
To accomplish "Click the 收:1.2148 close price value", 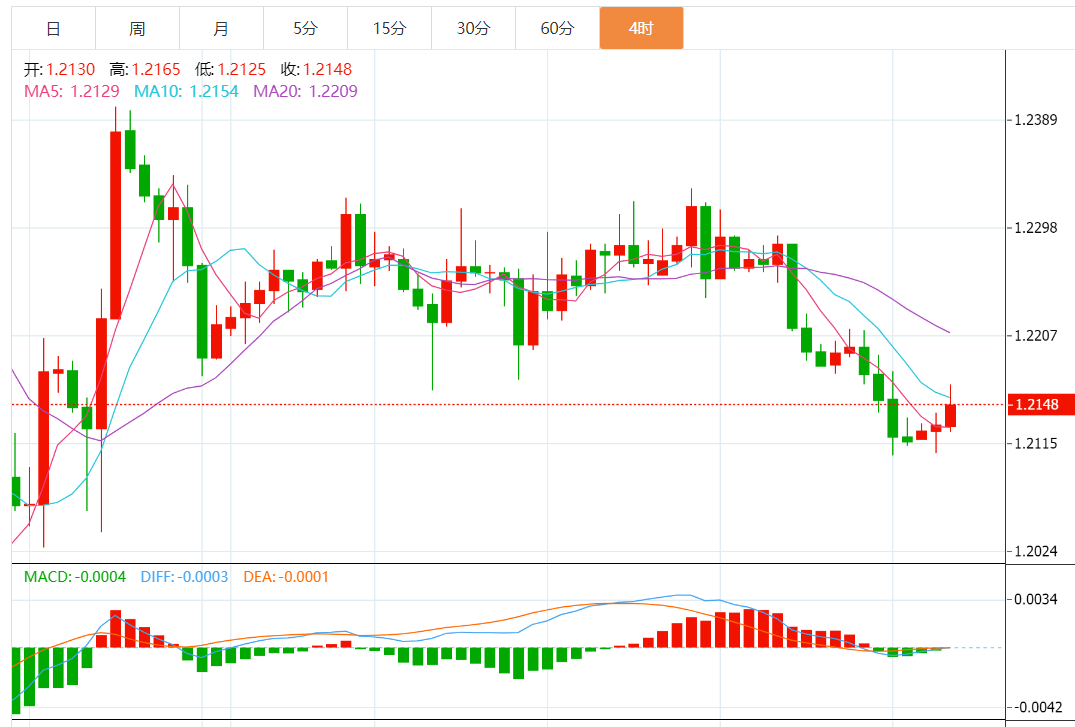I will click(316, 69).
